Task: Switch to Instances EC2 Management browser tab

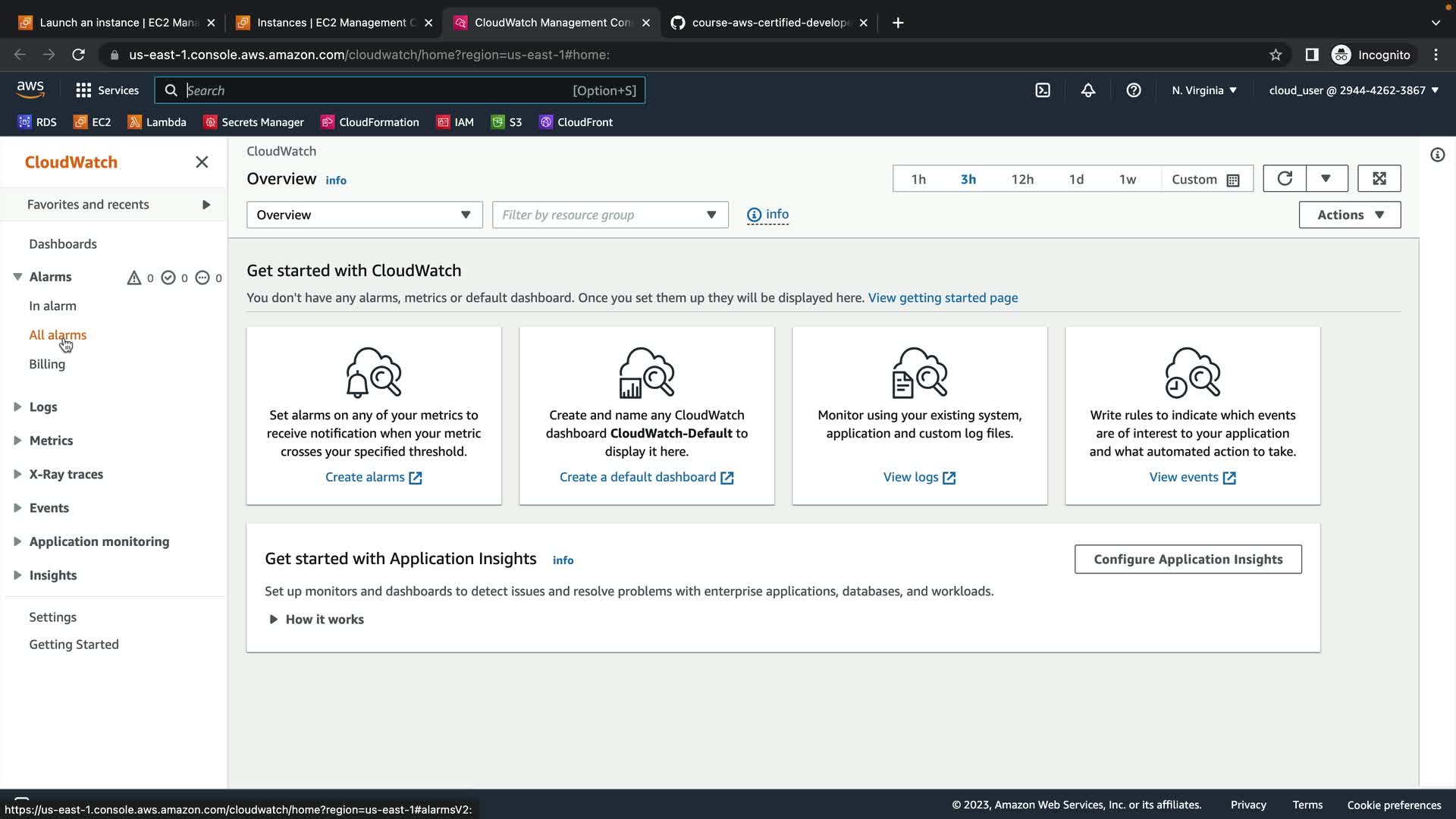Action: click(334, 23)
